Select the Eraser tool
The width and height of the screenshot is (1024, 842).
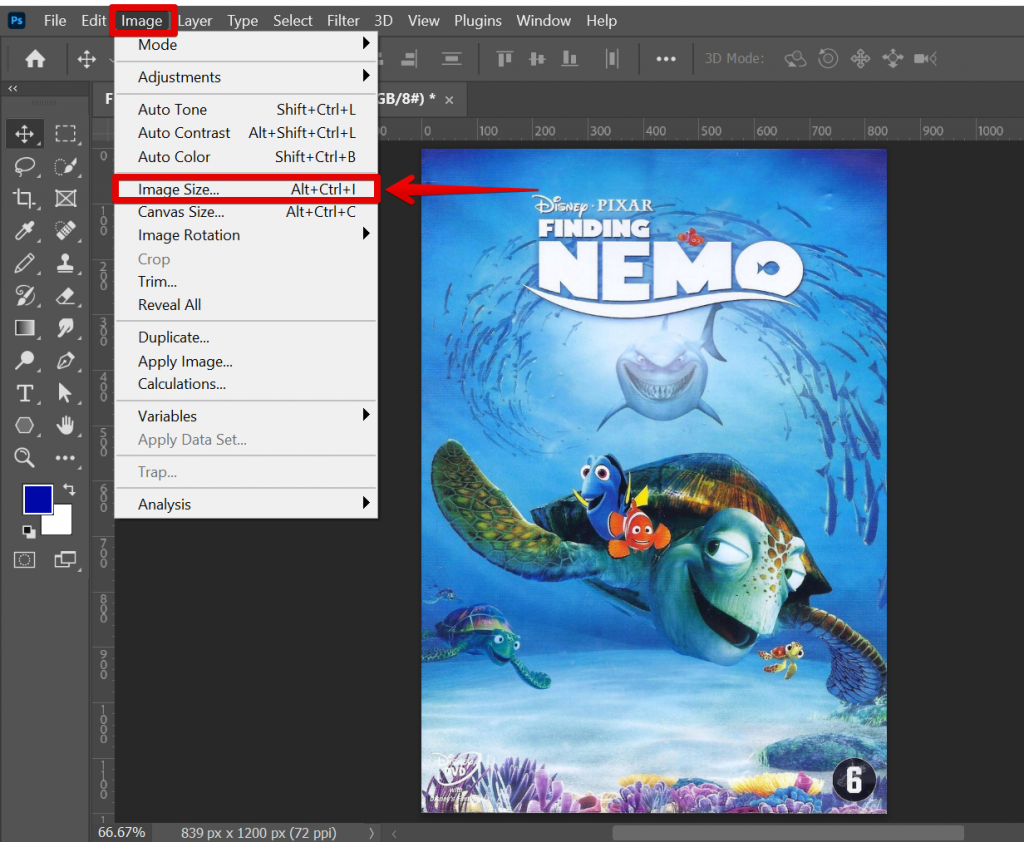[x=66, y=296]
